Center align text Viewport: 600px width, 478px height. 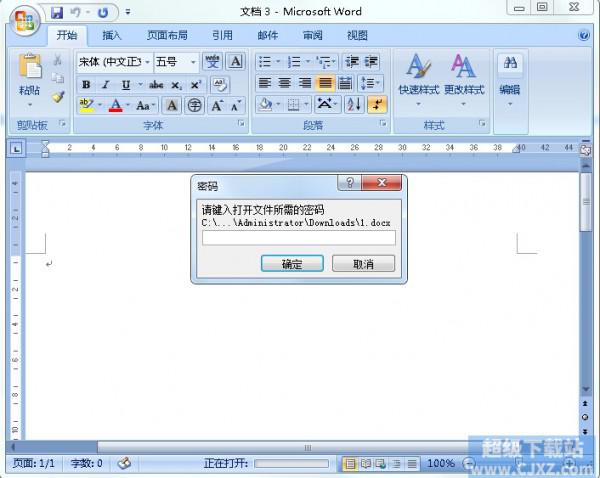285,83
